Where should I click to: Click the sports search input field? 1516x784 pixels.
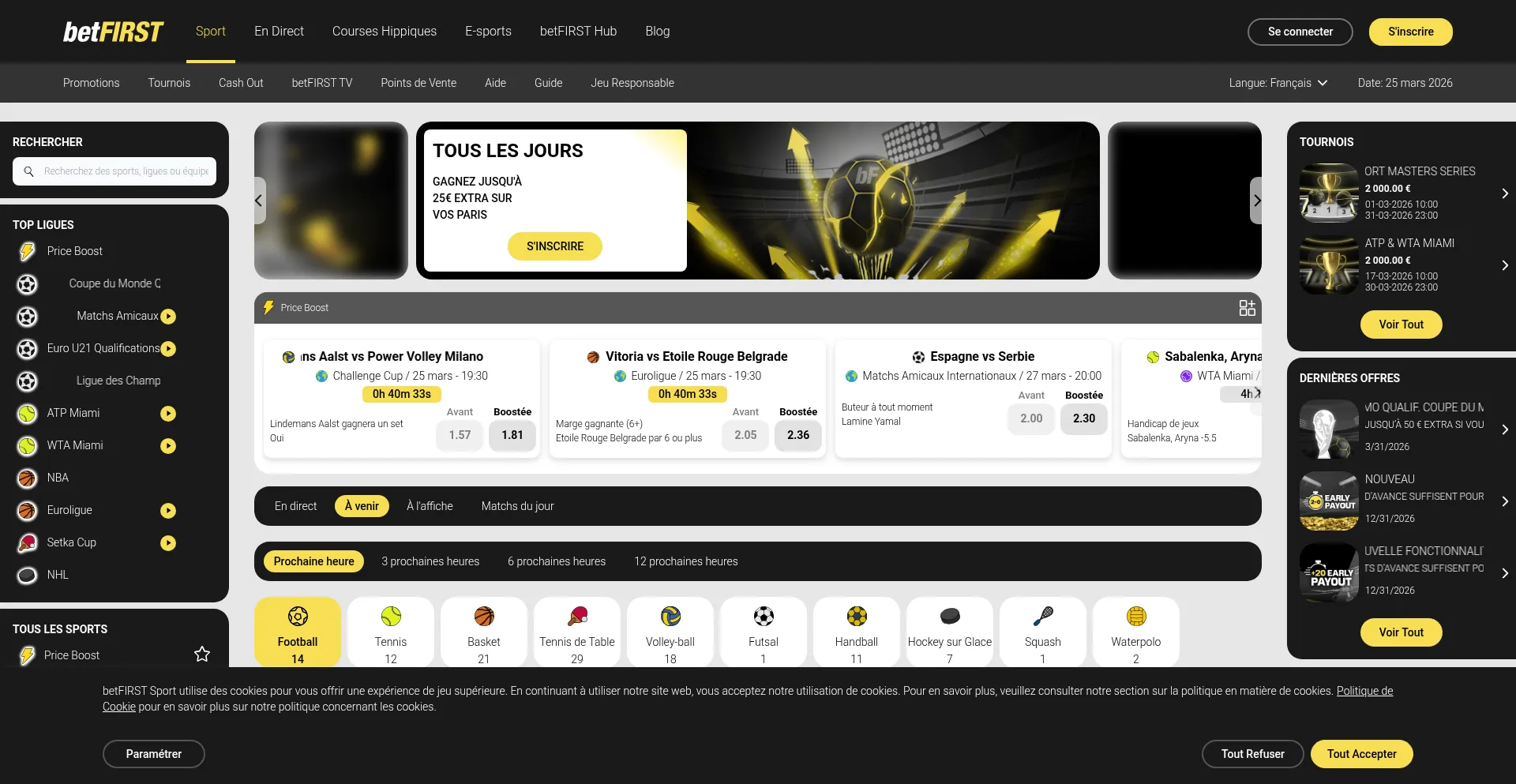click(114, 171)
